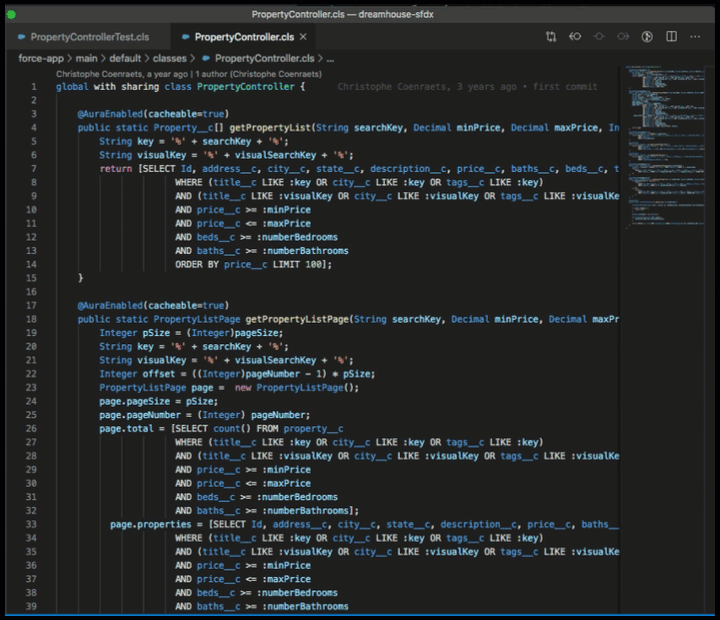Screen dimensions: 720x620
Task: Open previous revision arrow icon
Action: tap(575, 36)
